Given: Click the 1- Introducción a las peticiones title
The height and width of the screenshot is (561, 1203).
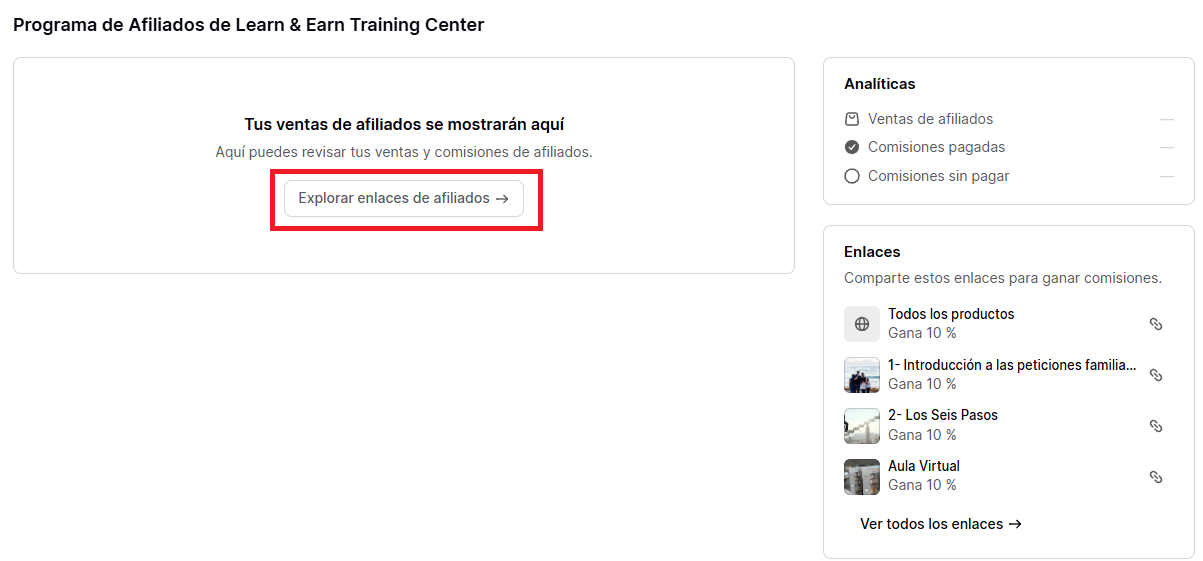Looking at the screenshot, I should coord(1012,365).
